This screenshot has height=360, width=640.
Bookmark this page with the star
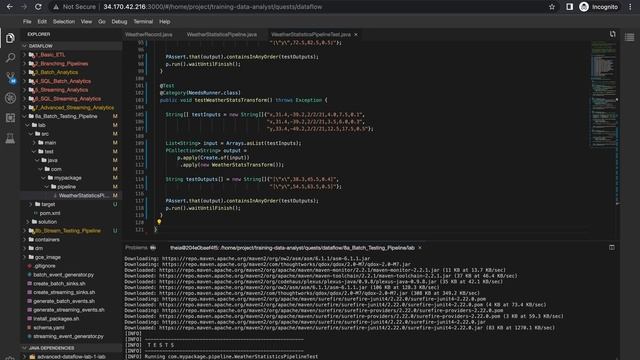[x=552, y=7]
